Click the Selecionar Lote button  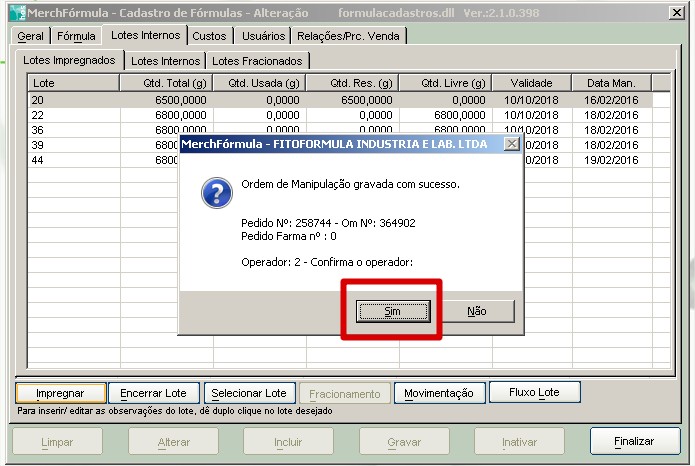250,393
